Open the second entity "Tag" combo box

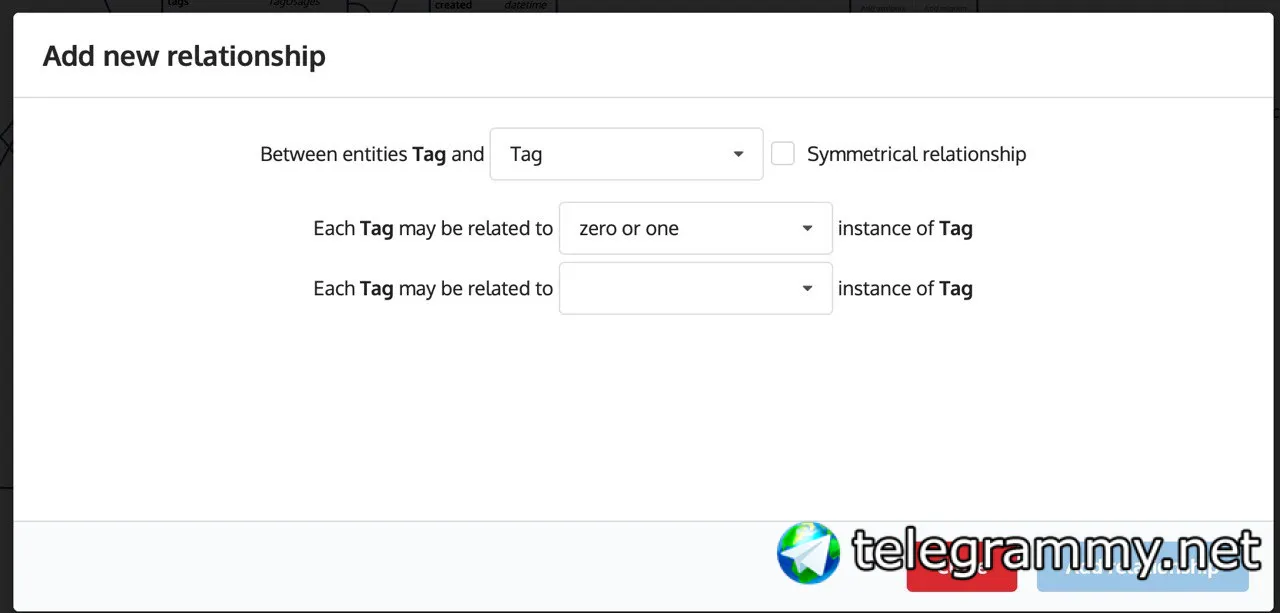(625, 154)
